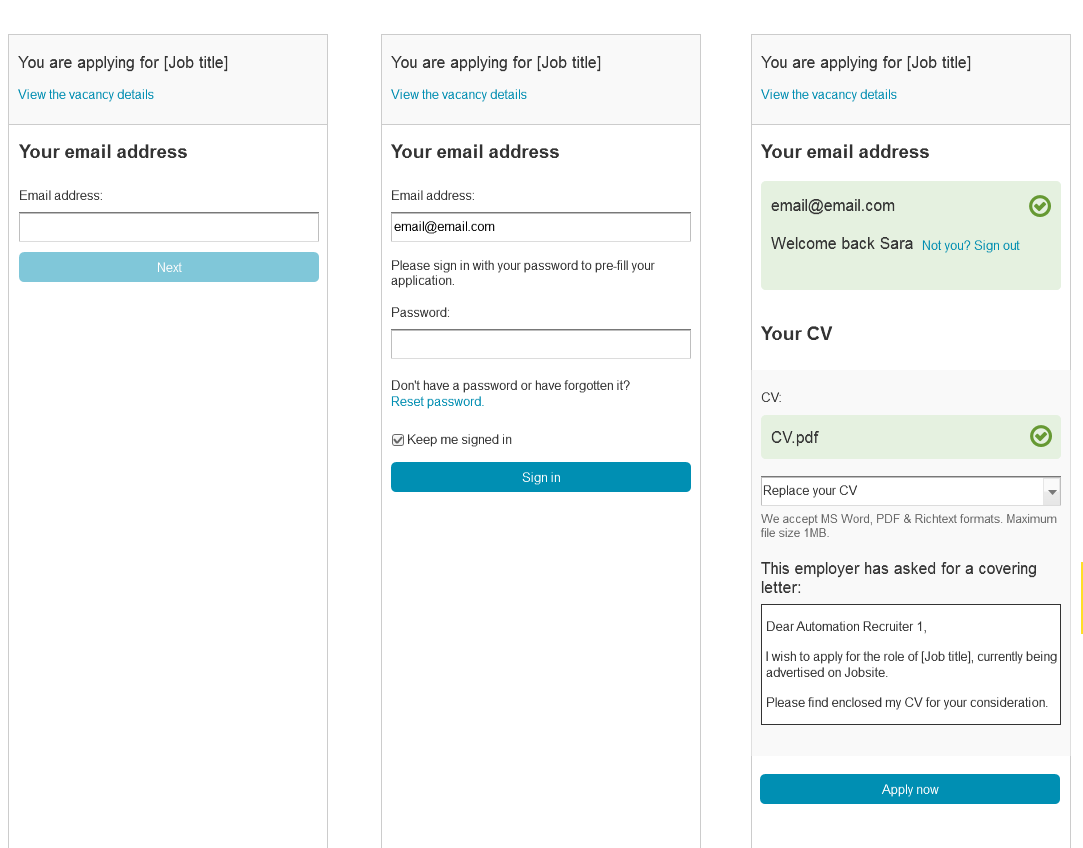Click the Not you? Sign out link
This screenshot has height=848, width=1083.
tap(970, 246)
